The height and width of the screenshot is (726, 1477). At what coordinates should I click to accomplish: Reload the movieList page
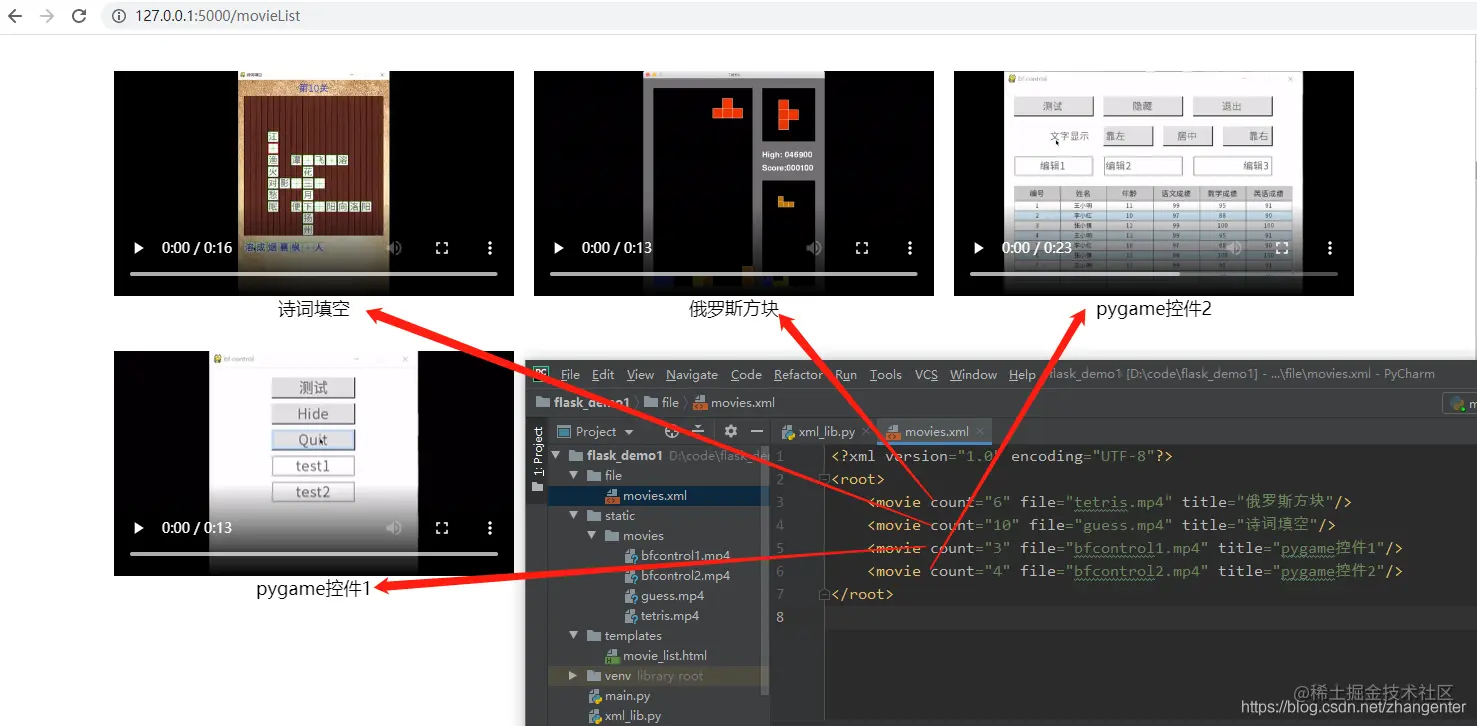[x=79, y=16]
